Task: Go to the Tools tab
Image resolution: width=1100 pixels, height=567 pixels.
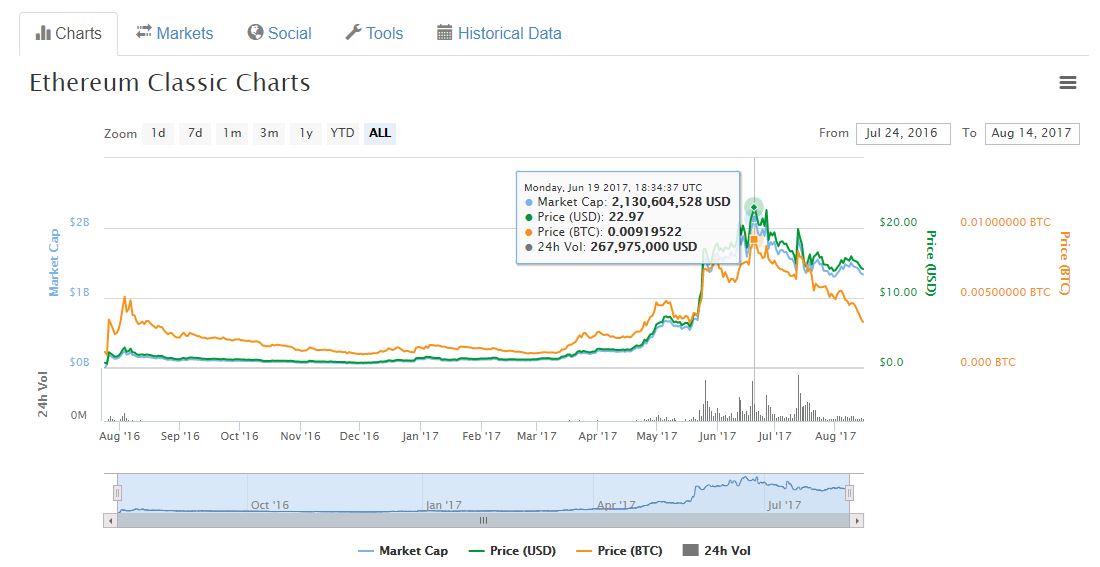Action: pos(374,33)
